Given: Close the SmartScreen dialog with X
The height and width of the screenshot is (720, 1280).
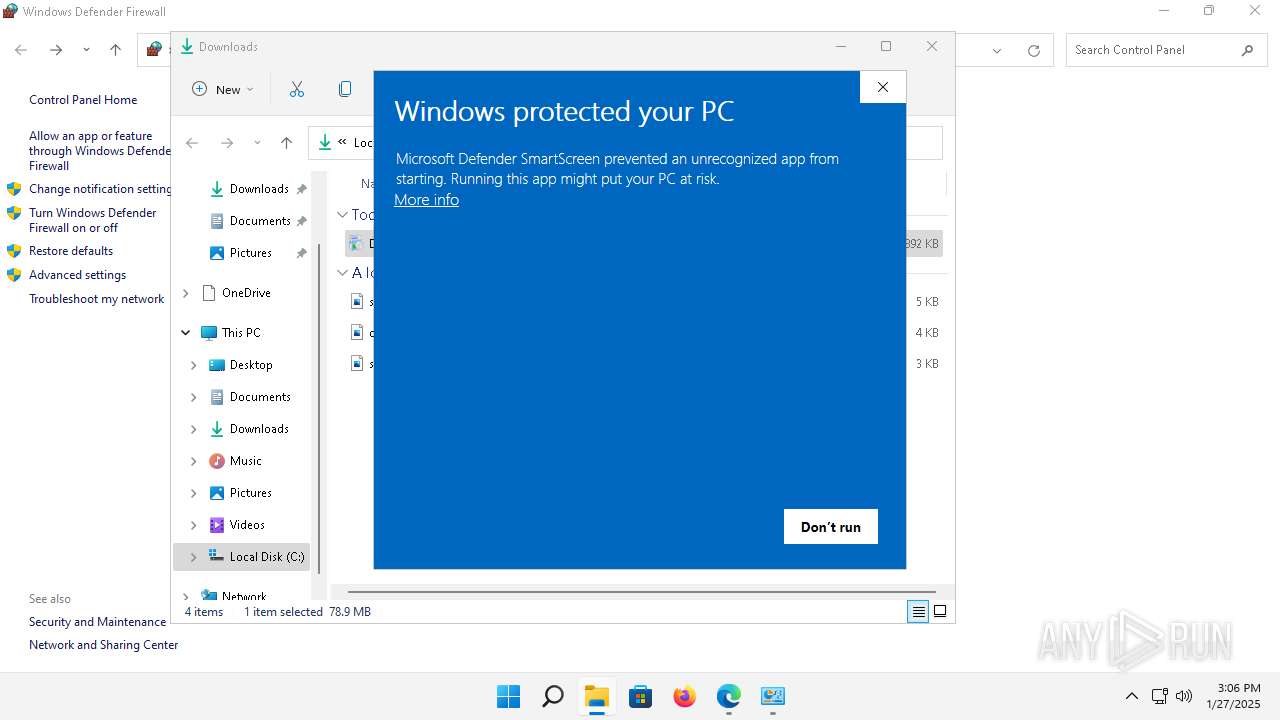Looking at the screenshot, I should click(883, 87).
